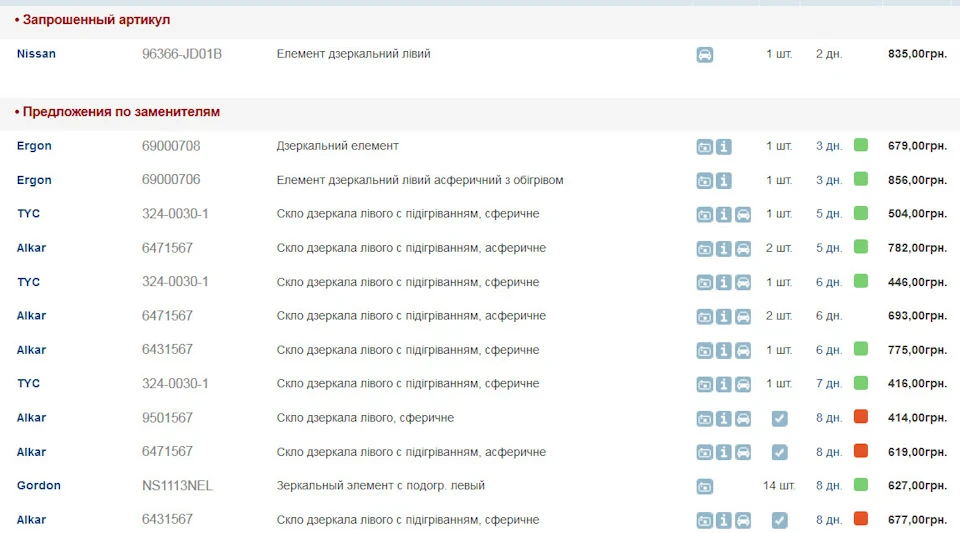Open the Nissan brand link
The height and width of the screenshot is (533, 960).
tap(36, 54)
